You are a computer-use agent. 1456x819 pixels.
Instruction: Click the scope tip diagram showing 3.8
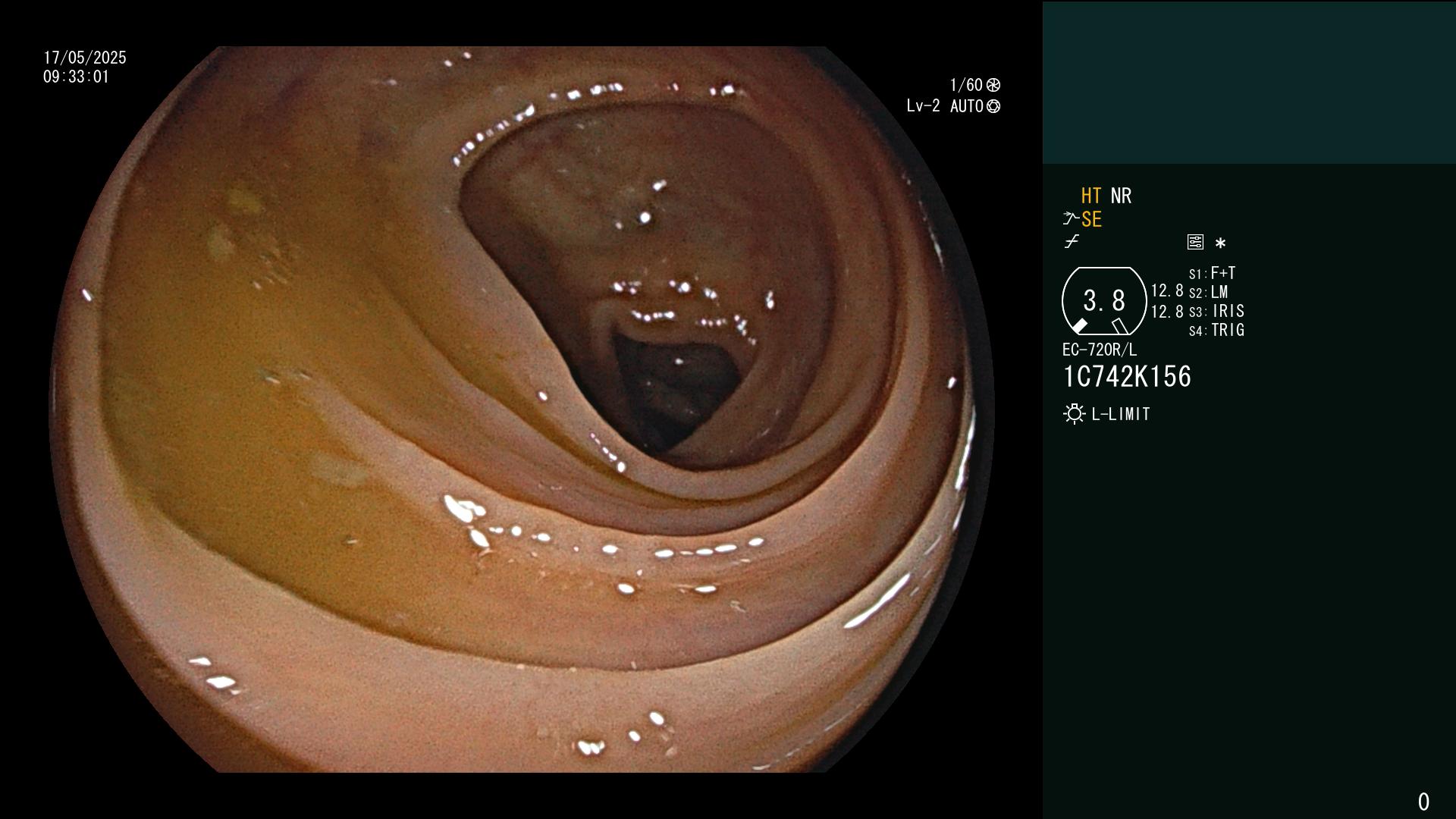tap(1104, 301)
